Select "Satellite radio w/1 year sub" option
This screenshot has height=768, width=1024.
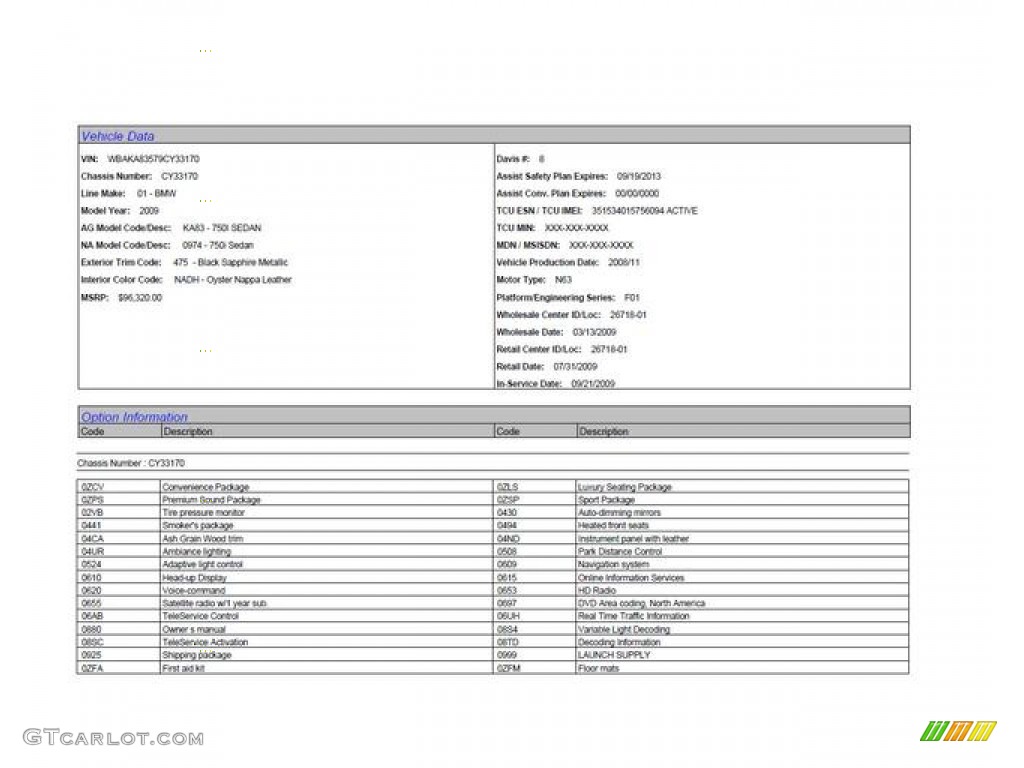214,603
